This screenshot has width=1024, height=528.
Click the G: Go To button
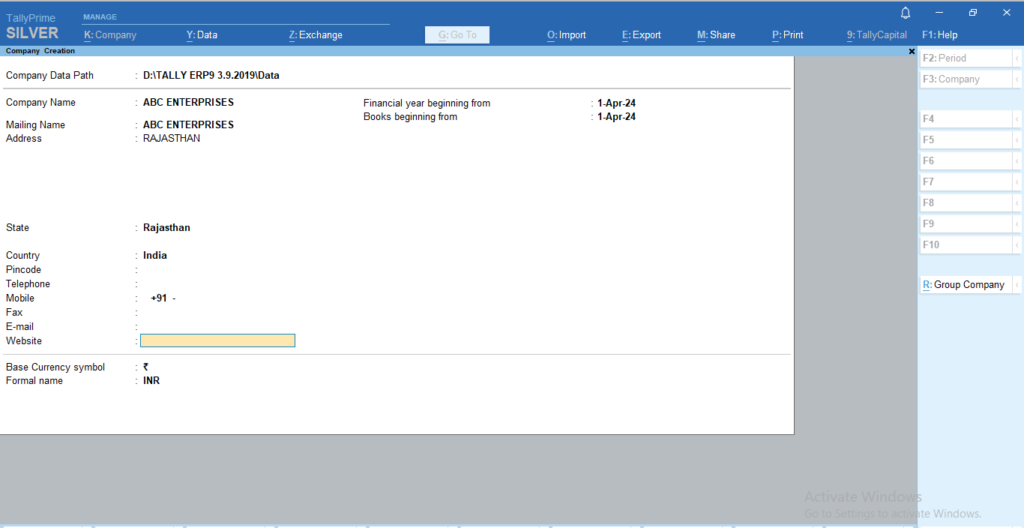457,35
